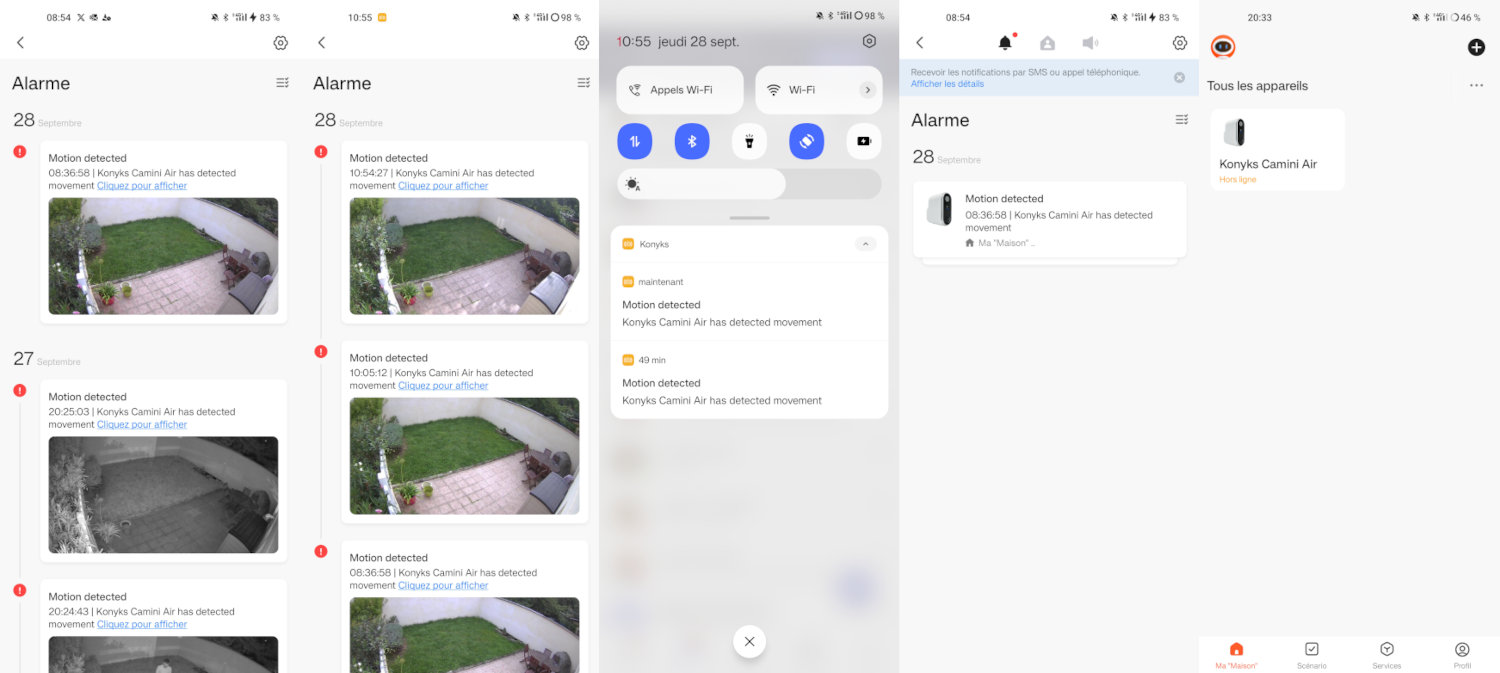Select the 'Tous les appareils' heading
Viewport: 1500px width, 673px height.
point(1257,86)
